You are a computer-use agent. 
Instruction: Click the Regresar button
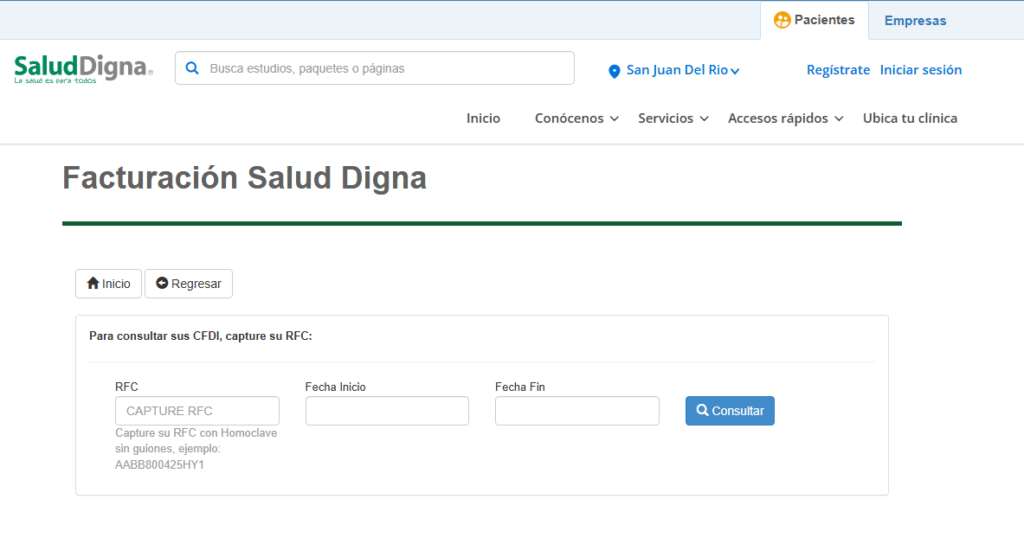pyautogui.click(x=189, y=283)
